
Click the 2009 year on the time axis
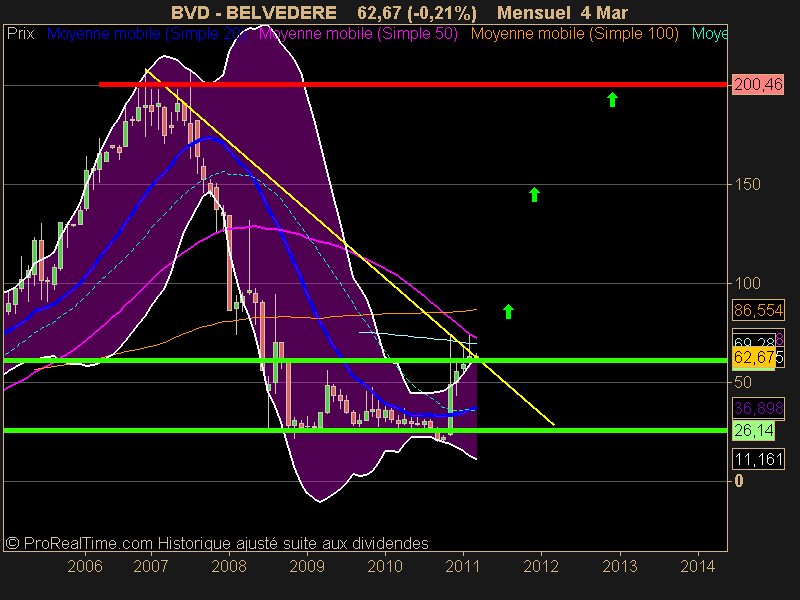307,566
